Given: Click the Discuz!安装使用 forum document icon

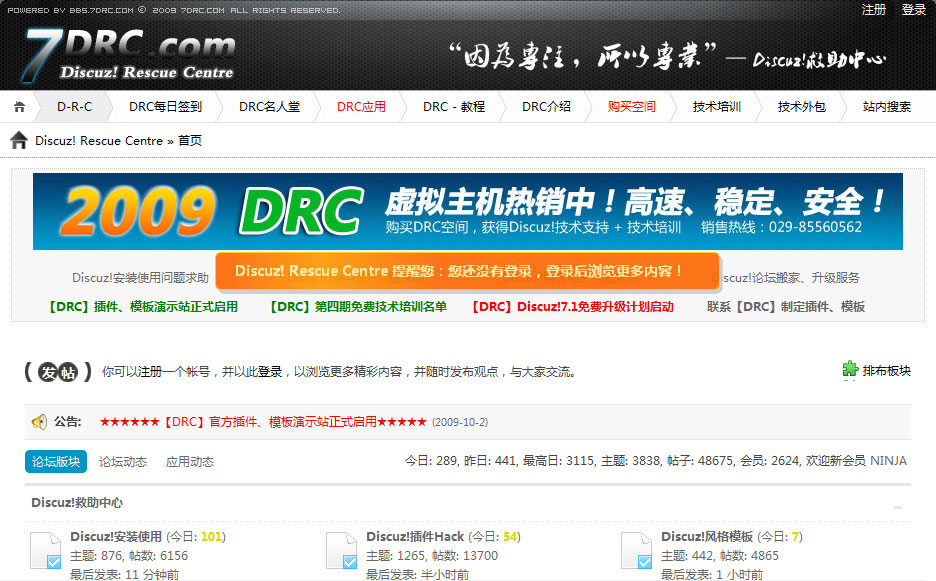Looking at the screenshot, I should pos(46,550).
